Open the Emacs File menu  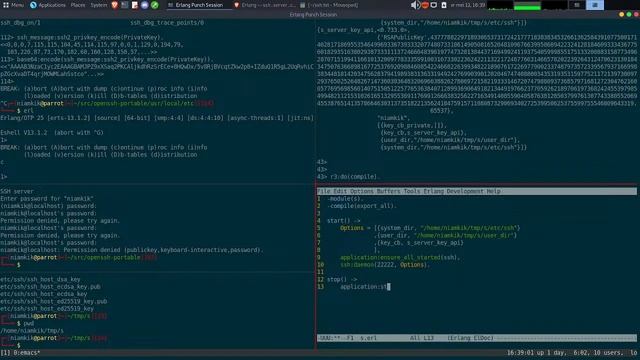pyautogui.click(x=324, y=191)
